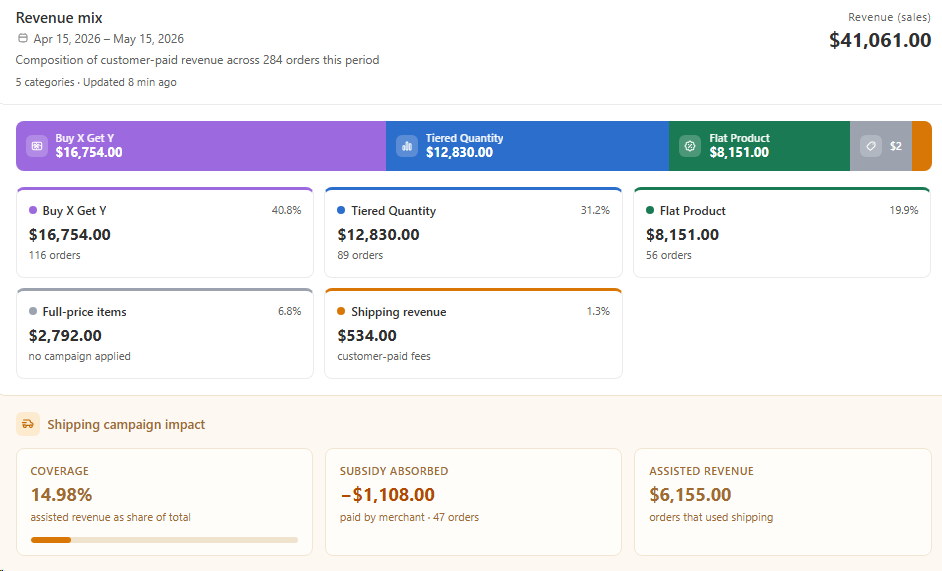This screenshot has width=942, height=571.
Task: Click the COVERAGE label
Action: 59,471
